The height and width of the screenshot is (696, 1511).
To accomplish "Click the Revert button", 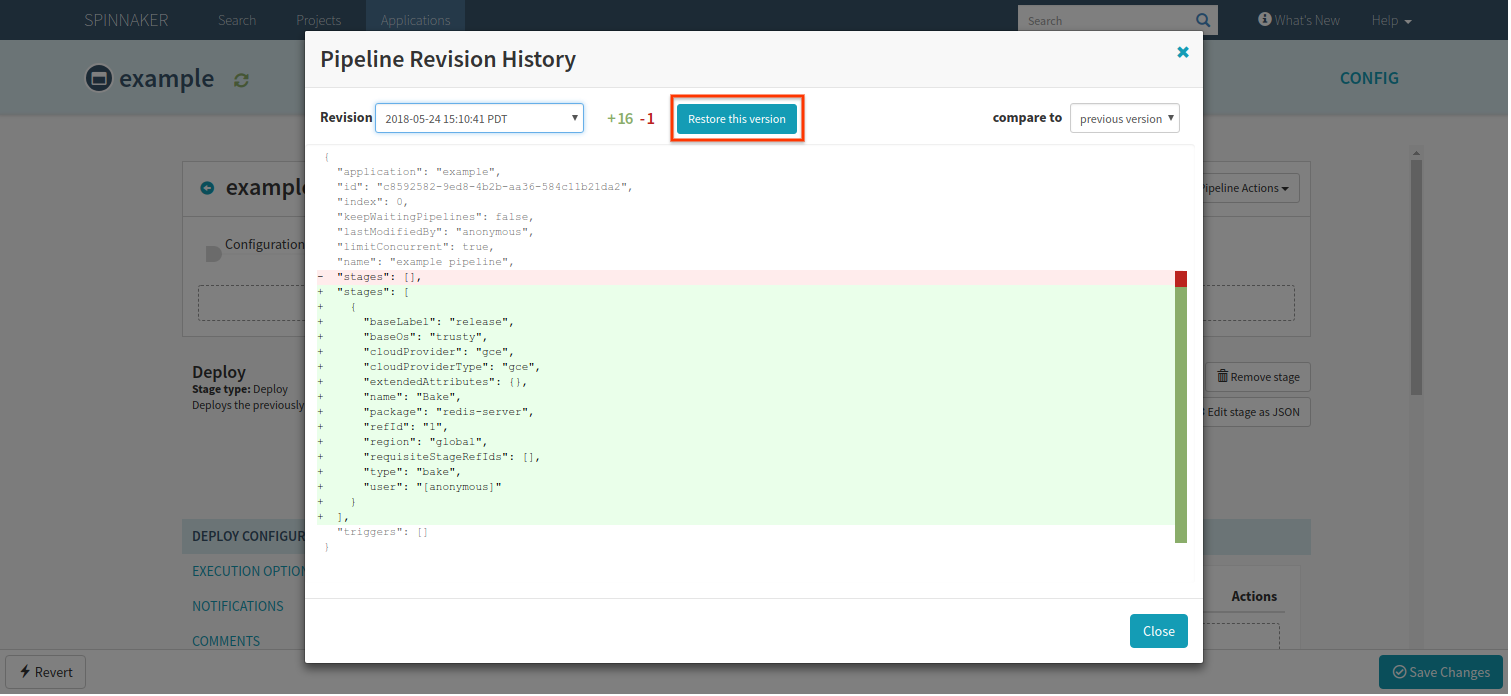I will pyautogui.click(x=46, y=672).
